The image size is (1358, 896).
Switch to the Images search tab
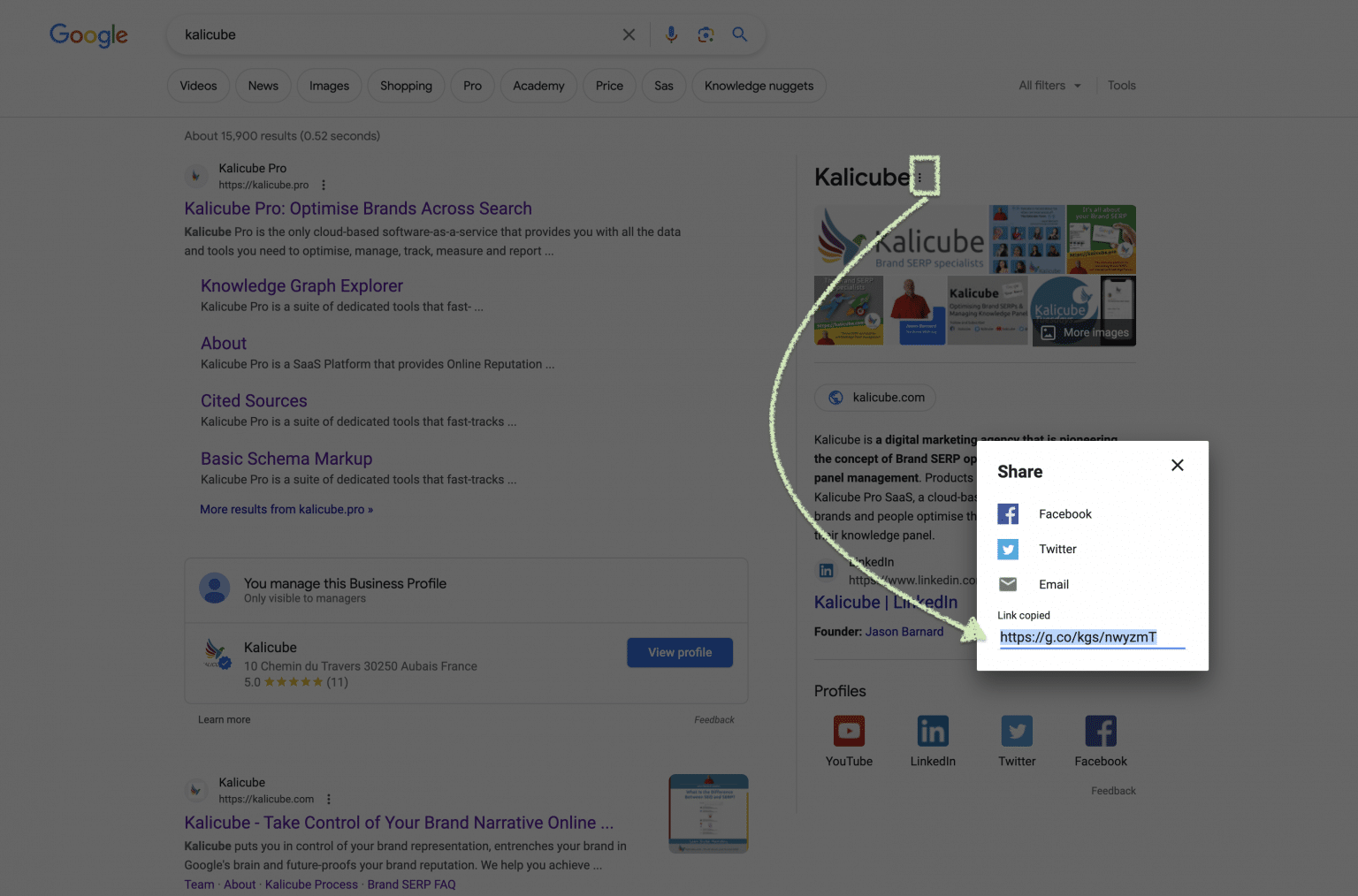[x=329, y=85]
